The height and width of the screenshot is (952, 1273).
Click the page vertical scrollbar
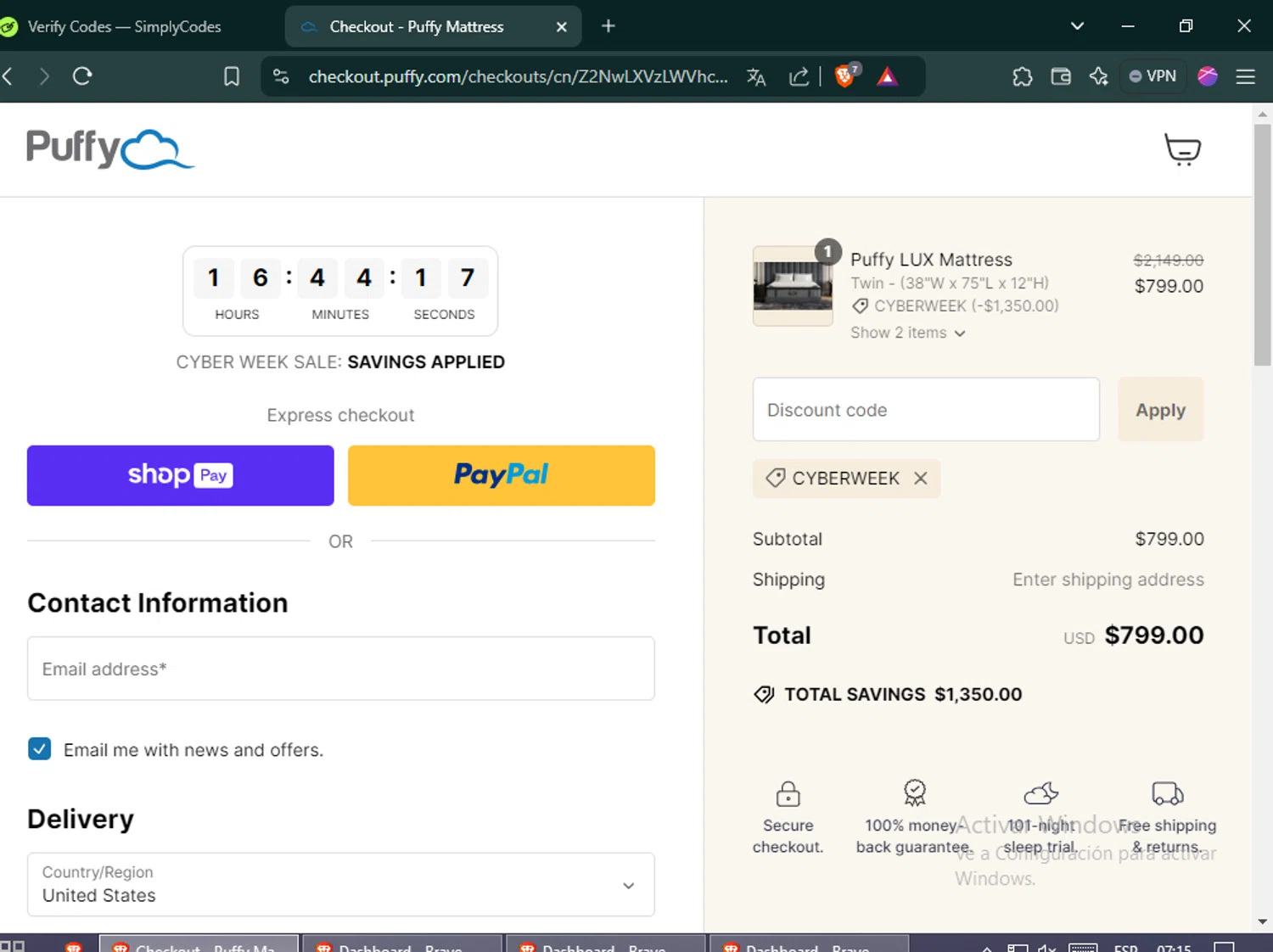[1262, 246]
